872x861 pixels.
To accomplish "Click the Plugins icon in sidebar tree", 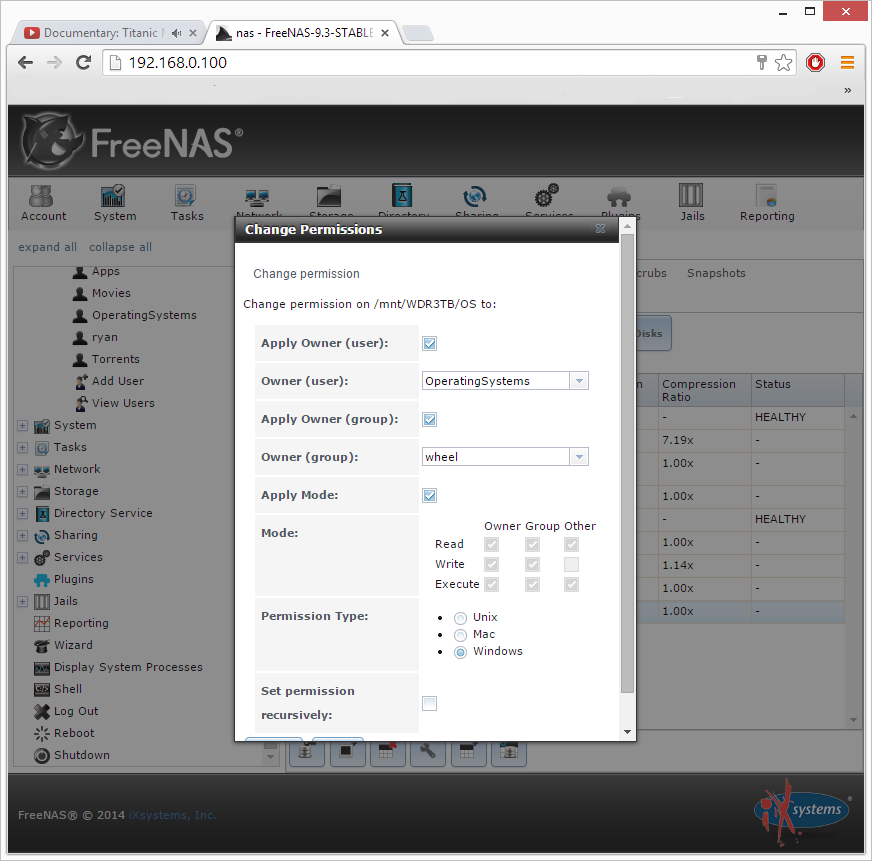I will pos(42,580).
